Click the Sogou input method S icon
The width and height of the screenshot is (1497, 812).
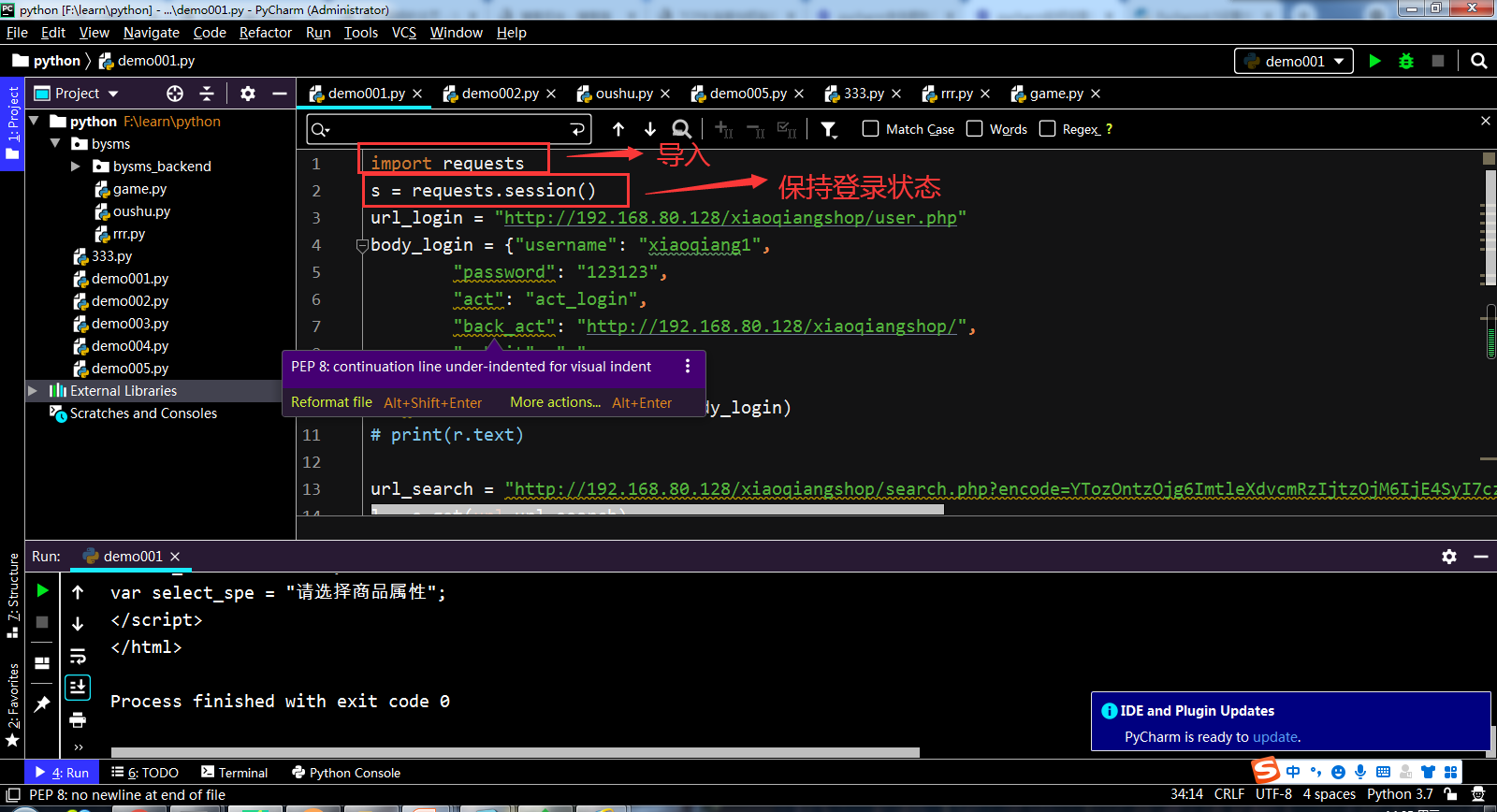(x=1266, y=771)
